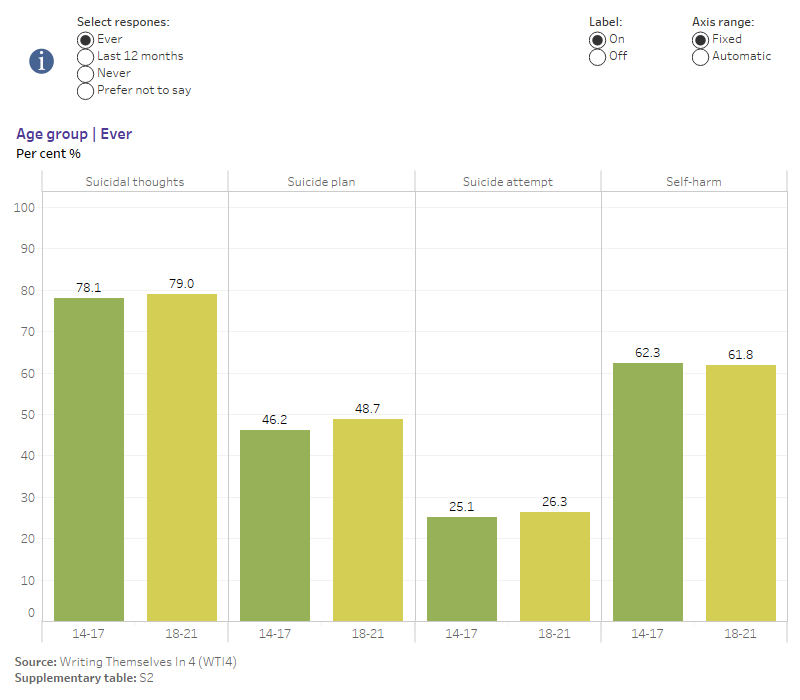Choose the 'Never' response radio button
Screen dimensions: 800x700
coord(86,73)
